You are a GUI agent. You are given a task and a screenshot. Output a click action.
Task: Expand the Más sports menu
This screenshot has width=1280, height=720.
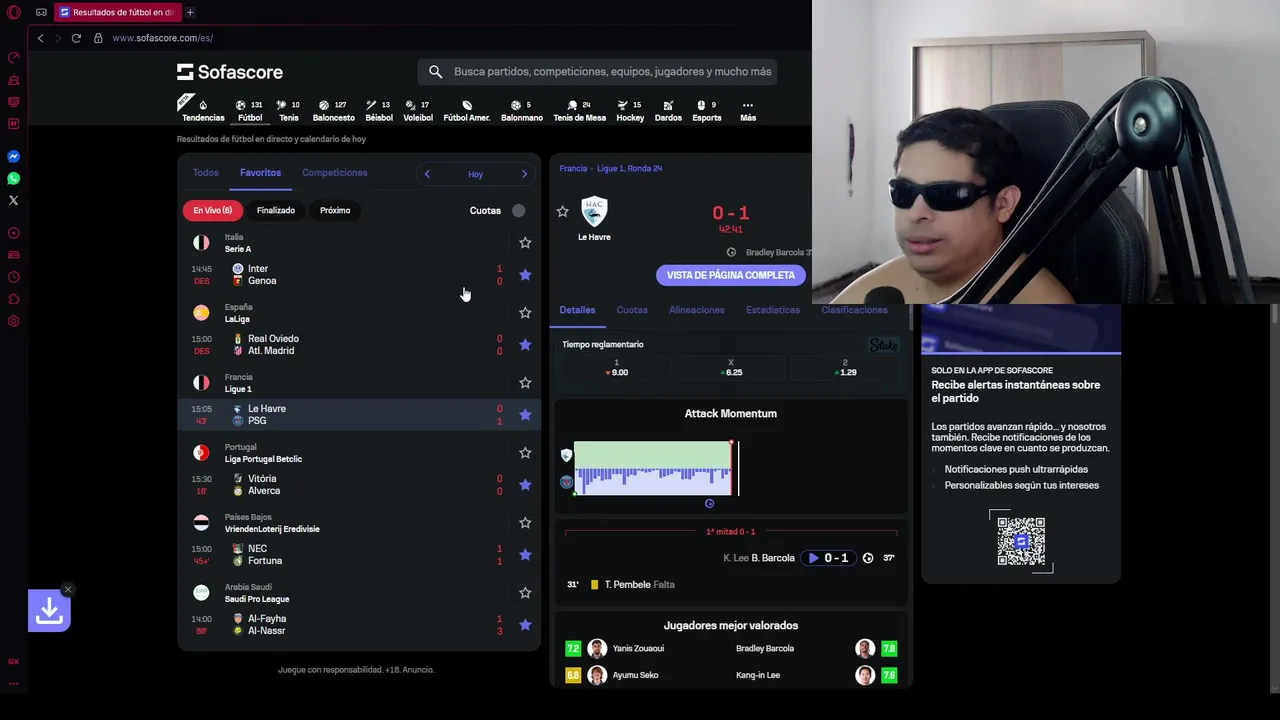(748, 110)
